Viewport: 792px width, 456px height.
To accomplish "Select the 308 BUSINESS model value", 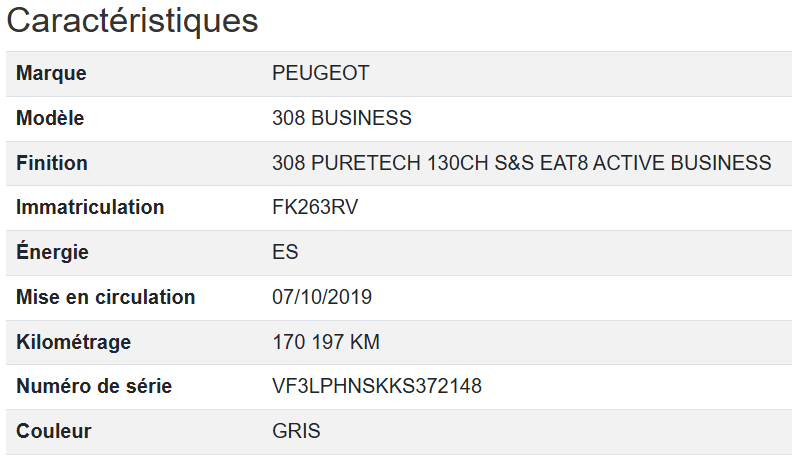I will pyautogui.click(x=341, y=118).
